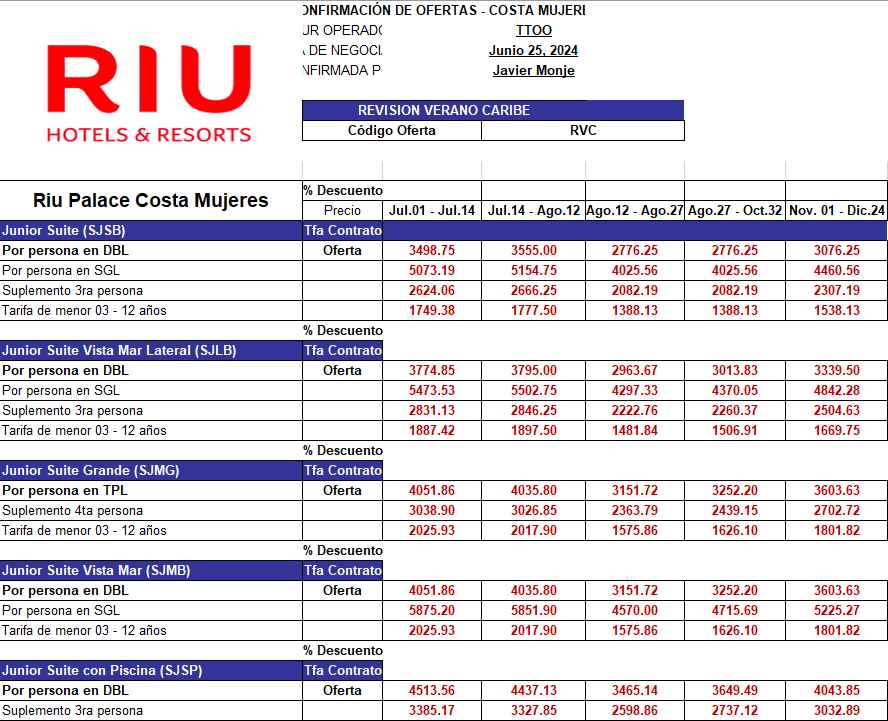
Task: Select the price 3013.83
Action: [735, 370]
